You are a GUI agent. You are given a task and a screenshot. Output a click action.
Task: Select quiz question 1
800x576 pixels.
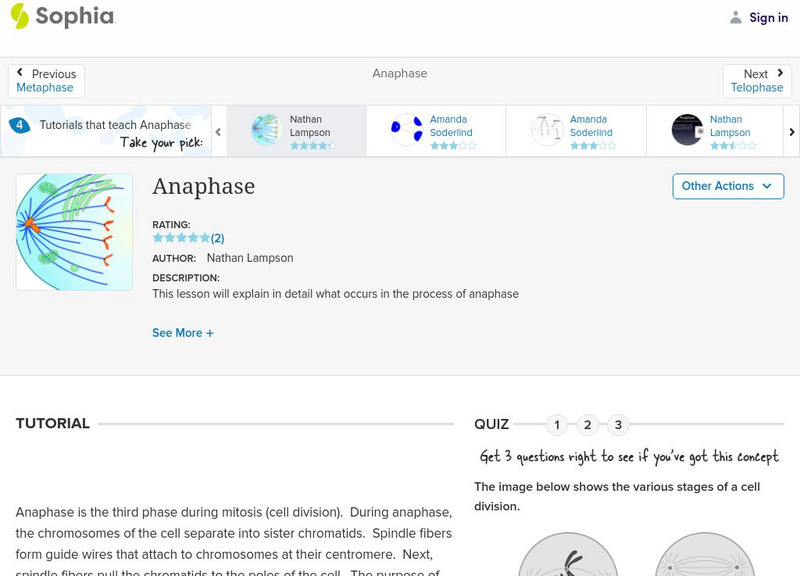557,425
